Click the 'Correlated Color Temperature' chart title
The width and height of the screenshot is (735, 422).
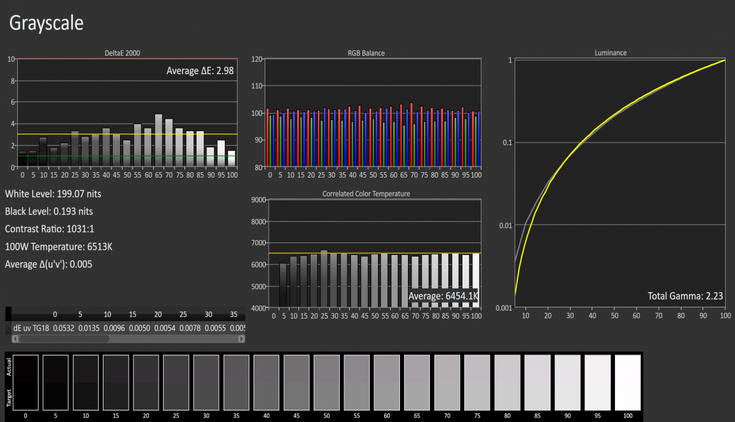coord(366,194)
